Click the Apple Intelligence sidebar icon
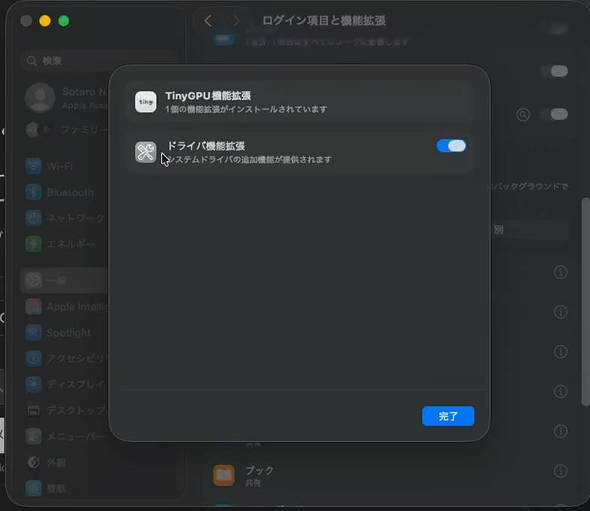The height and width of the screenshot is (511, 590). 33,307
